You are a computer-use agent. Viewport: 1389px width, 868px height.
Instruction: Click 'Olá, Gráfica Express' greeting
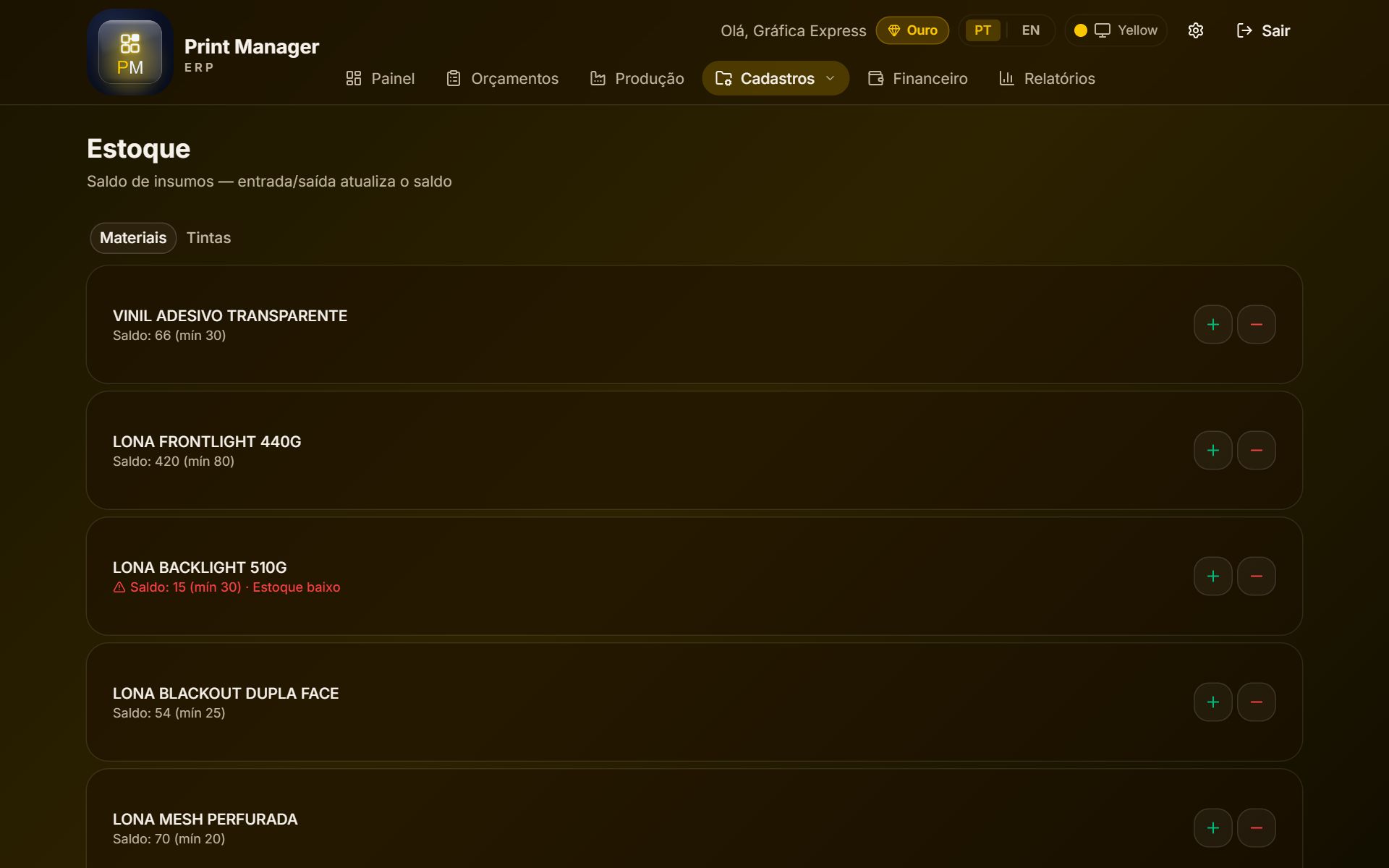[x=794, y=30]
